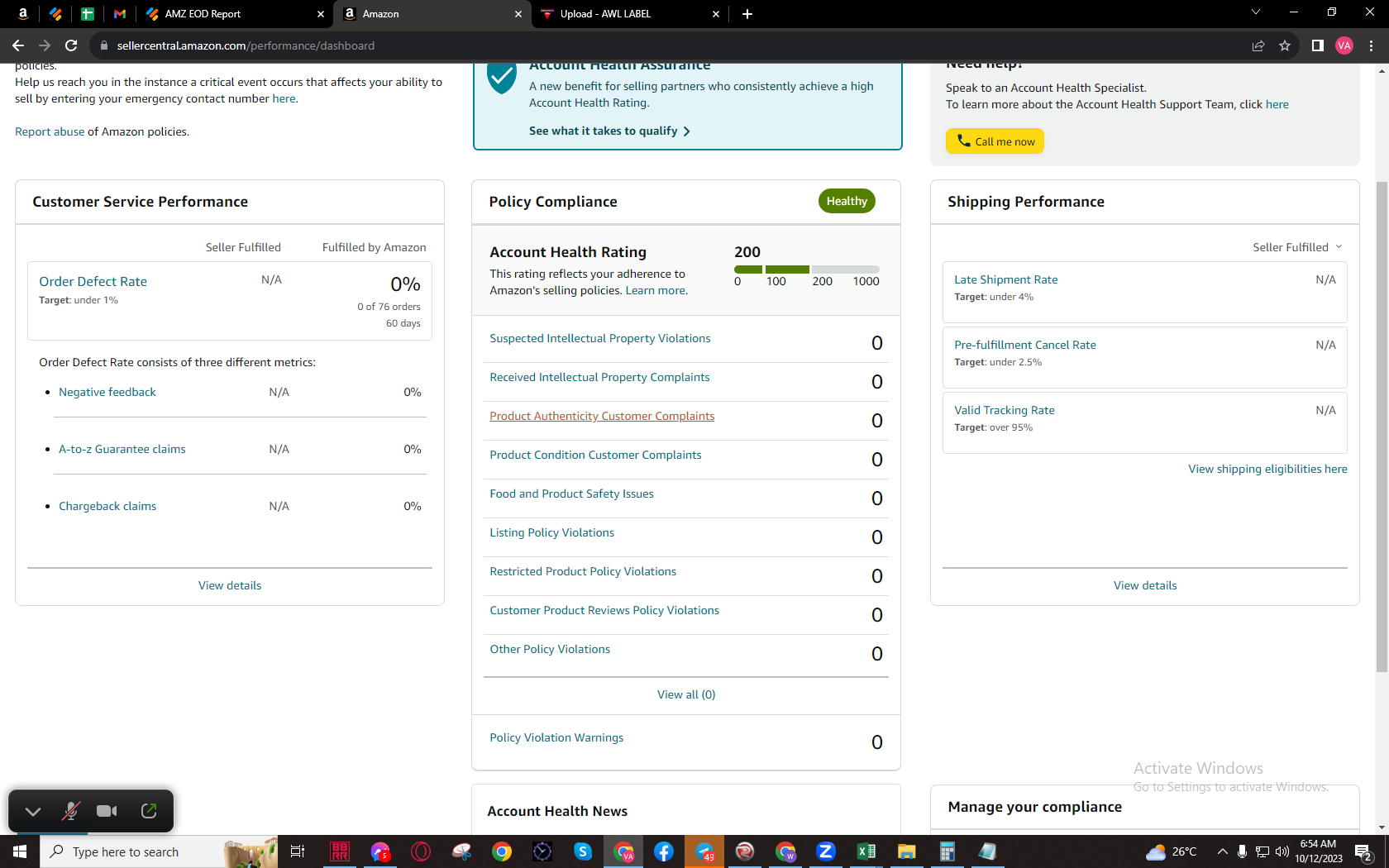Open Negative feedback details

point(107,392)
